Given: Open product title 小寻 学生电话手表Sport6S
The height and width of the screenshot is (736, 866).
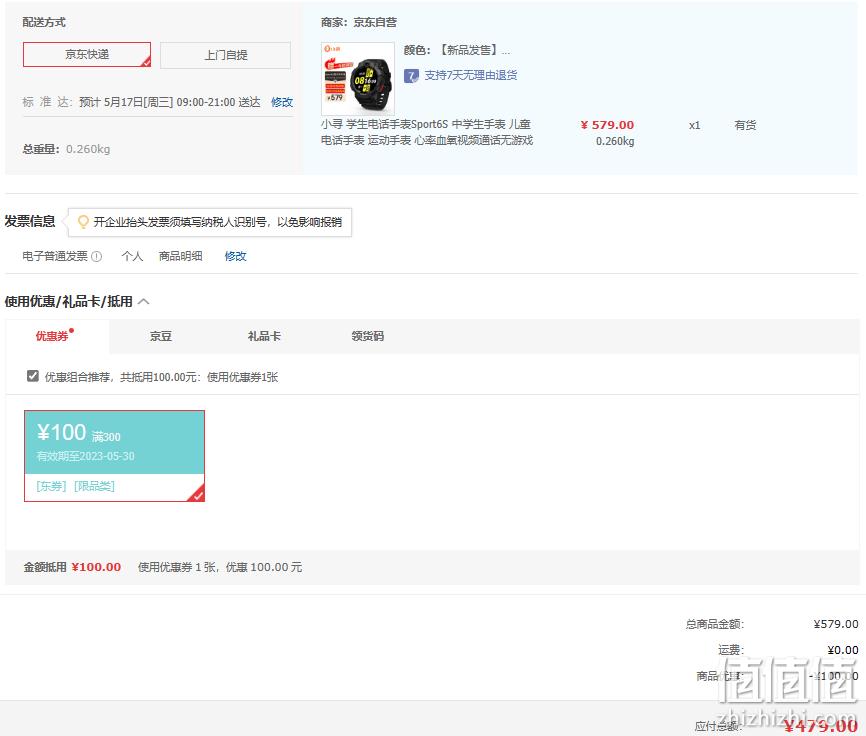Looking at the screenshot, I should 426,132.
